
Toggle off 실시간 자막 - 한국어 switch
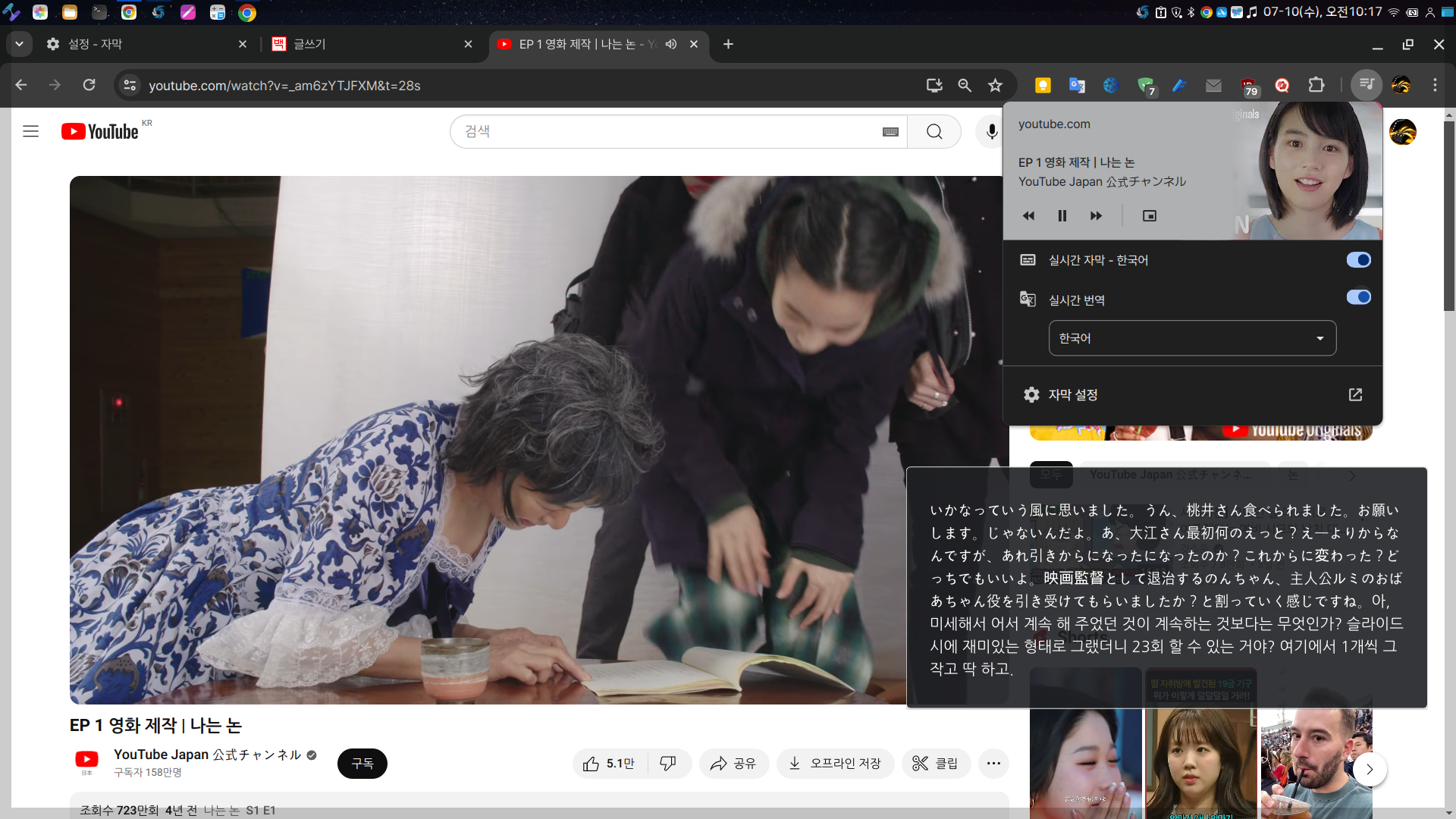1358,260
